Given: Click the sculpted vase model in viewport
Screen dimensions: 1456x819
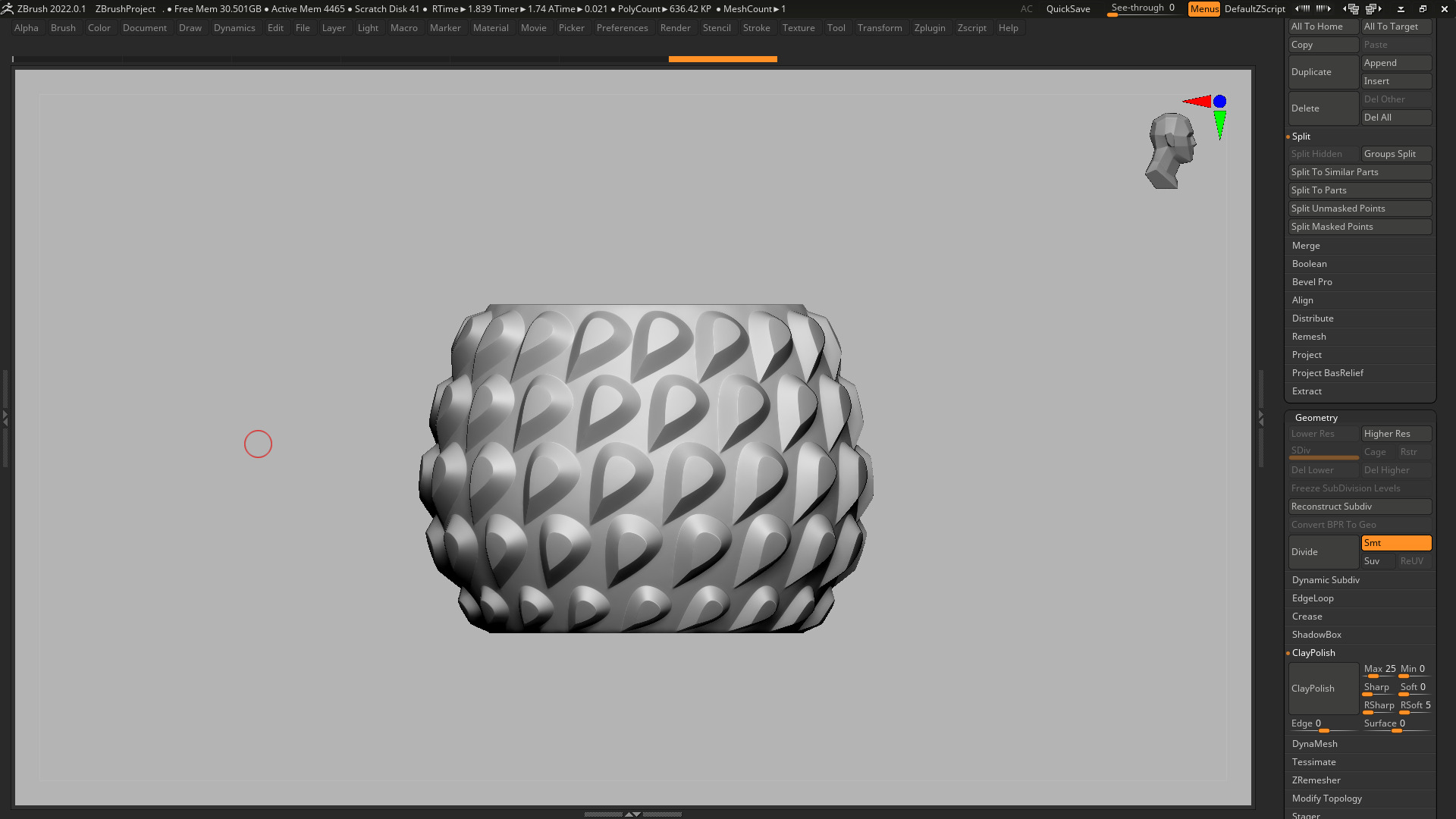Looking at the screenshot, I should 645,469.
